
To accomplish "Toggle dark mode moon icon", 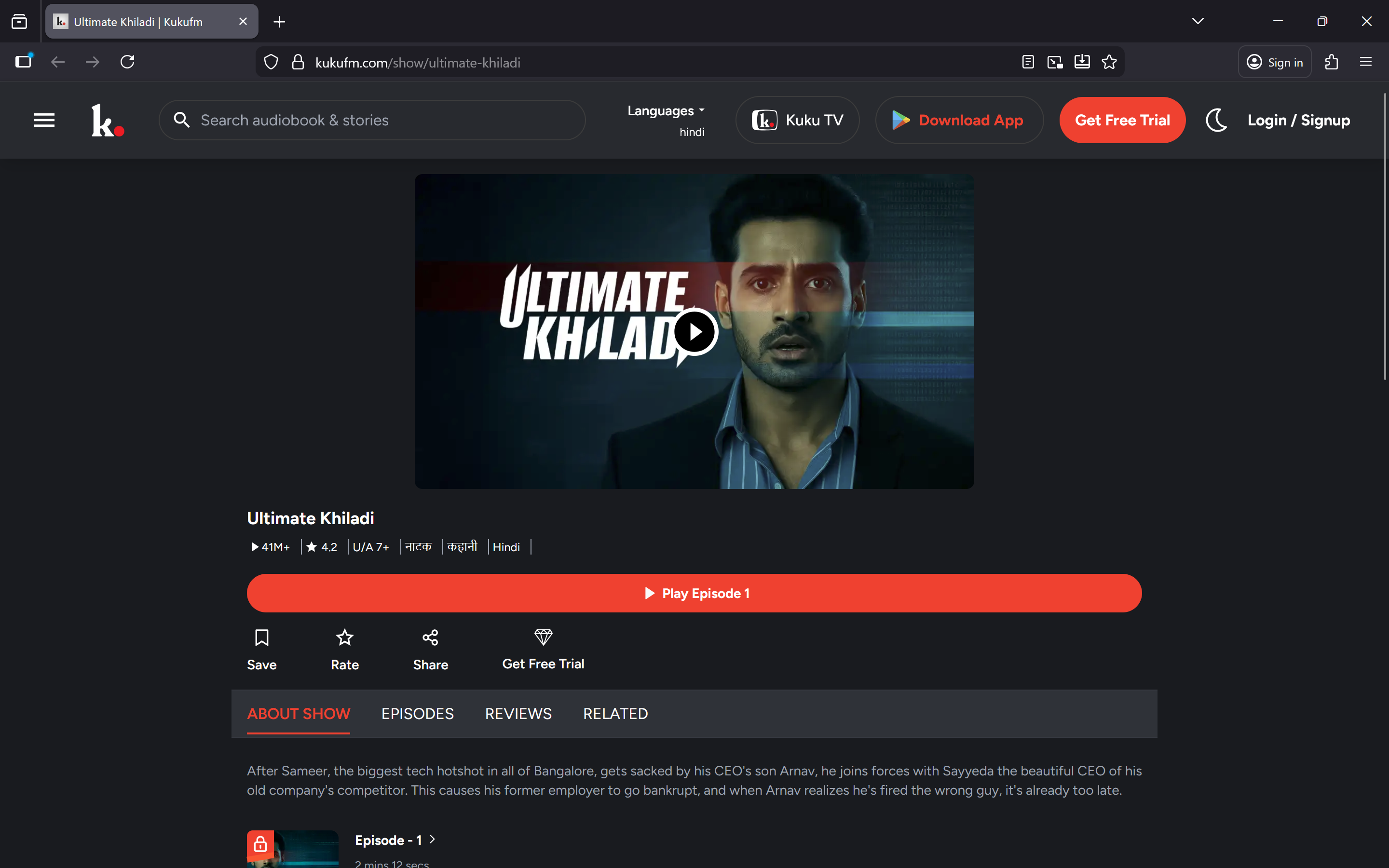I will 1216,120.
